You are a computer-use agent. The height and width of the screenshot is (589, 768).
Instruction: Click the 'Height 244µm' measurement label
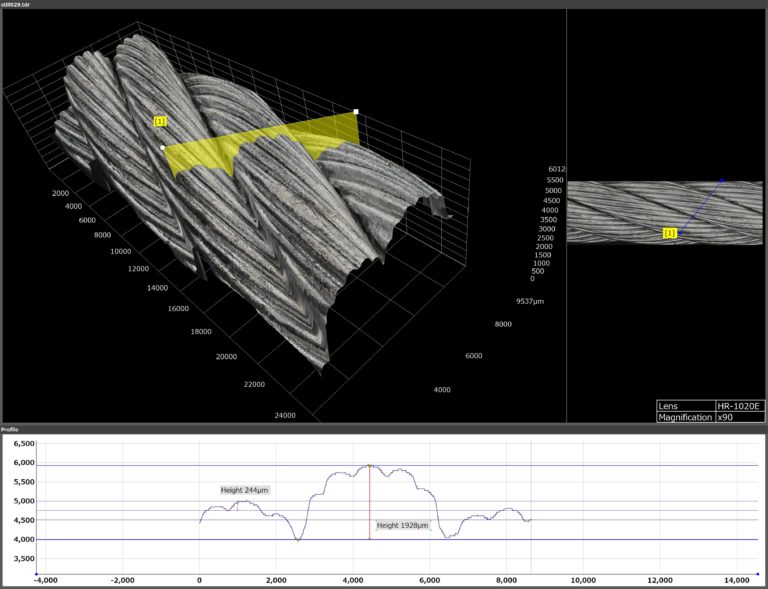(x=245, y=490)
